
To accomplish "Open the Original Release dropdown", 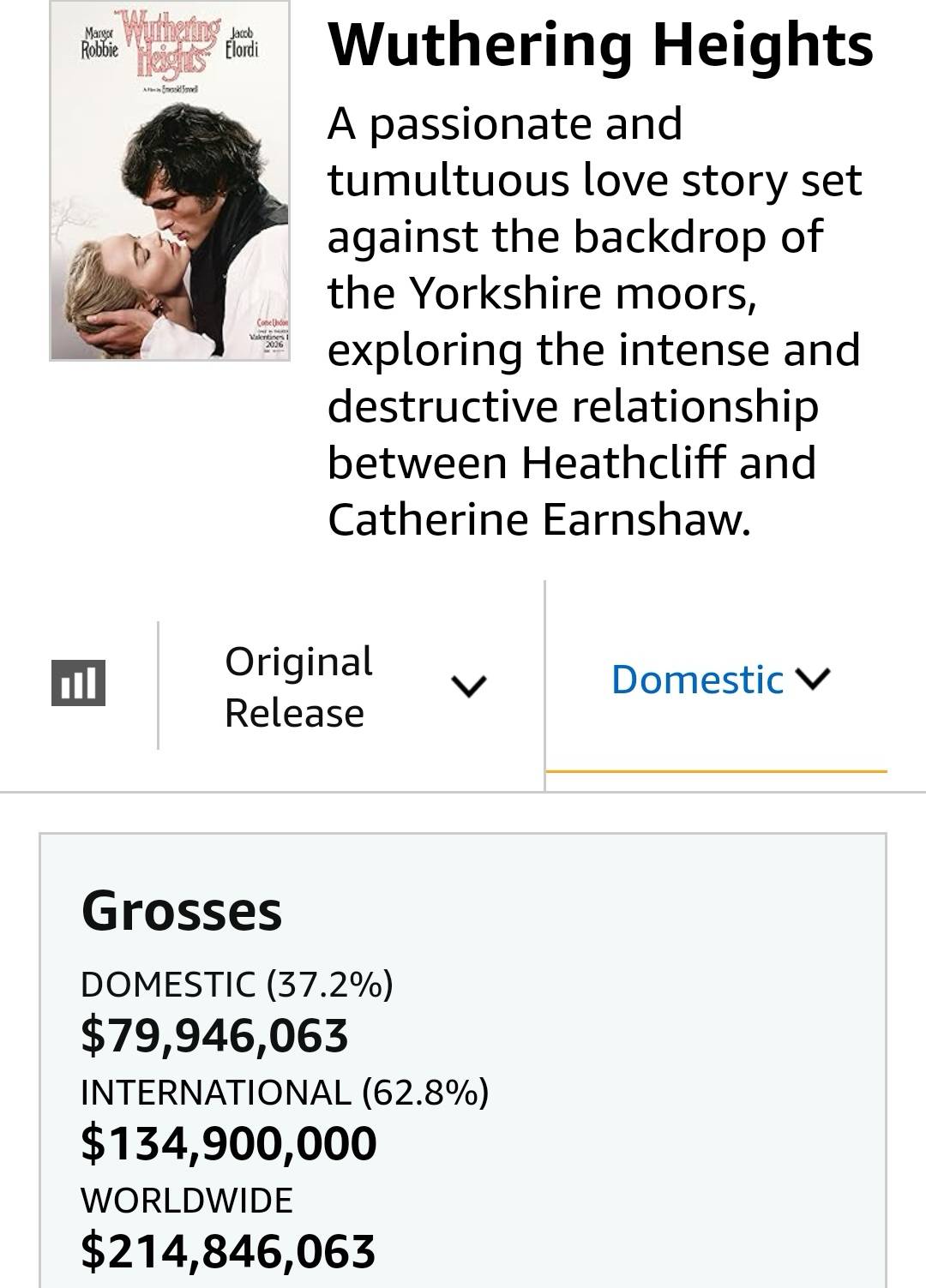I will point(298,686).
